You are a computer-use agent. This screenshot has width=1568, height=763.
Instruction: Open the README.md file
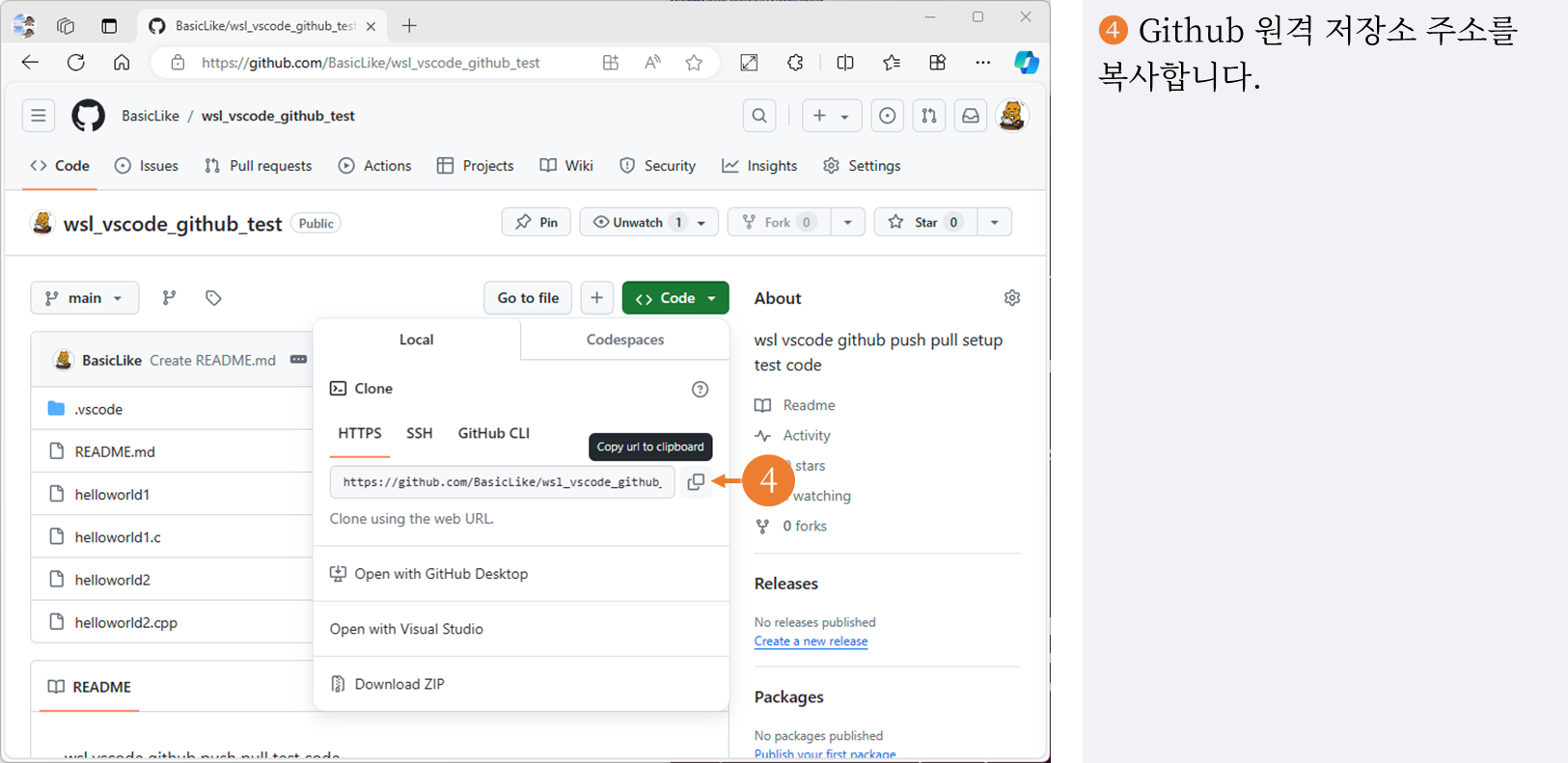(115, 451)
